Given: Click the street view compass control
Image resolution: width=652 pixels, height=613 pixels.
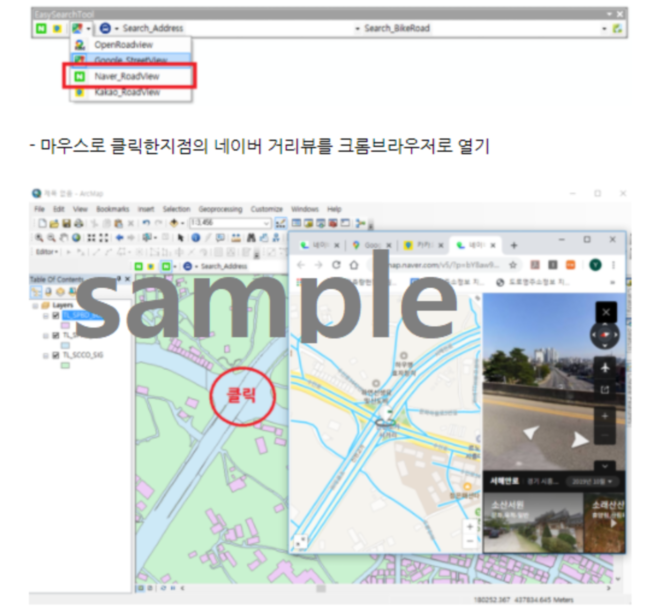Looking at the screenshot, I should [605, 335].
